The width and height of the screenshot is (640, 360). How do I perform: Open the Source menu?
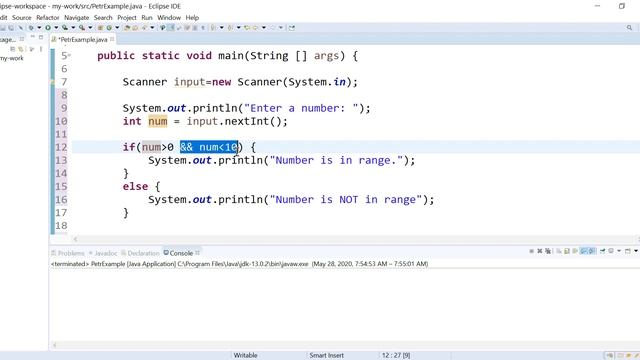click(22, 18)
